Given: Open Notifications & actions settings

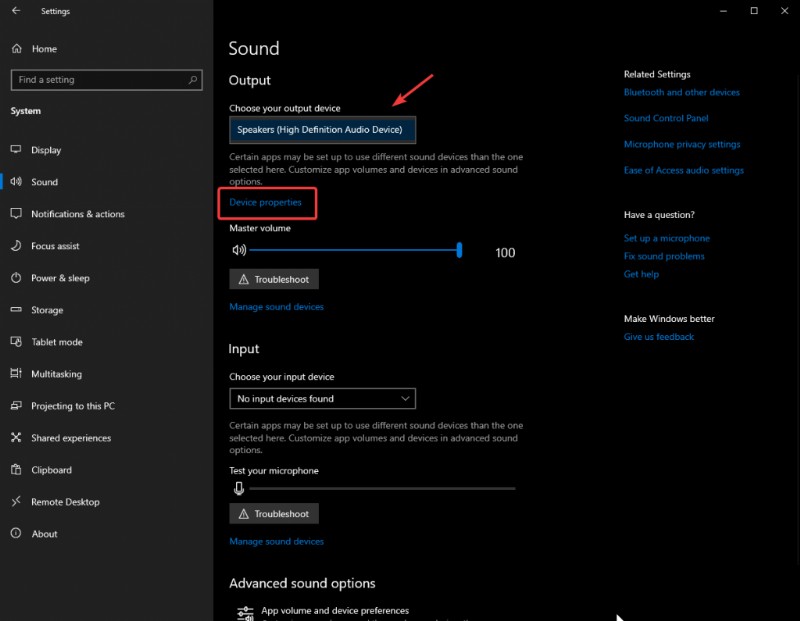Looking at the screenshot, I should pos(17,214).
